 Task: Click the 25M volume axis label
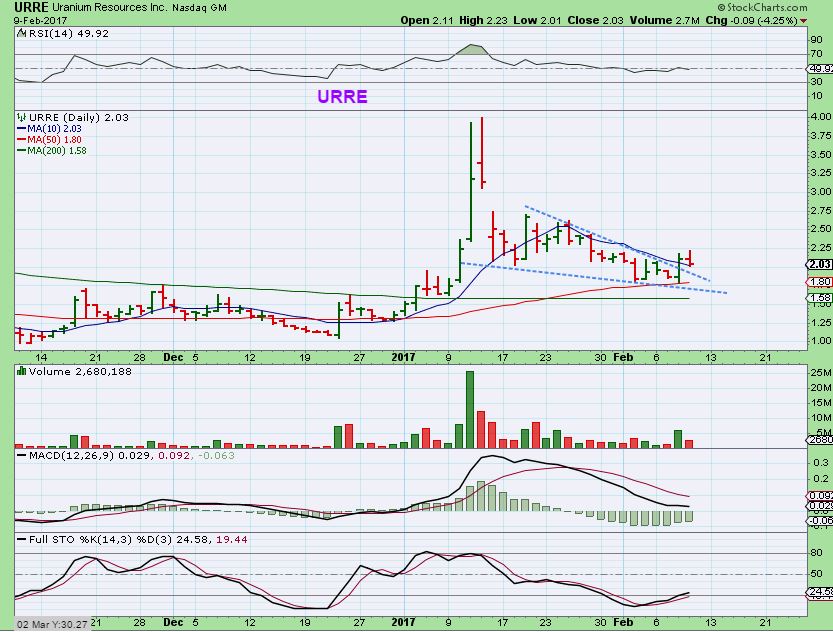coord(821,372)
